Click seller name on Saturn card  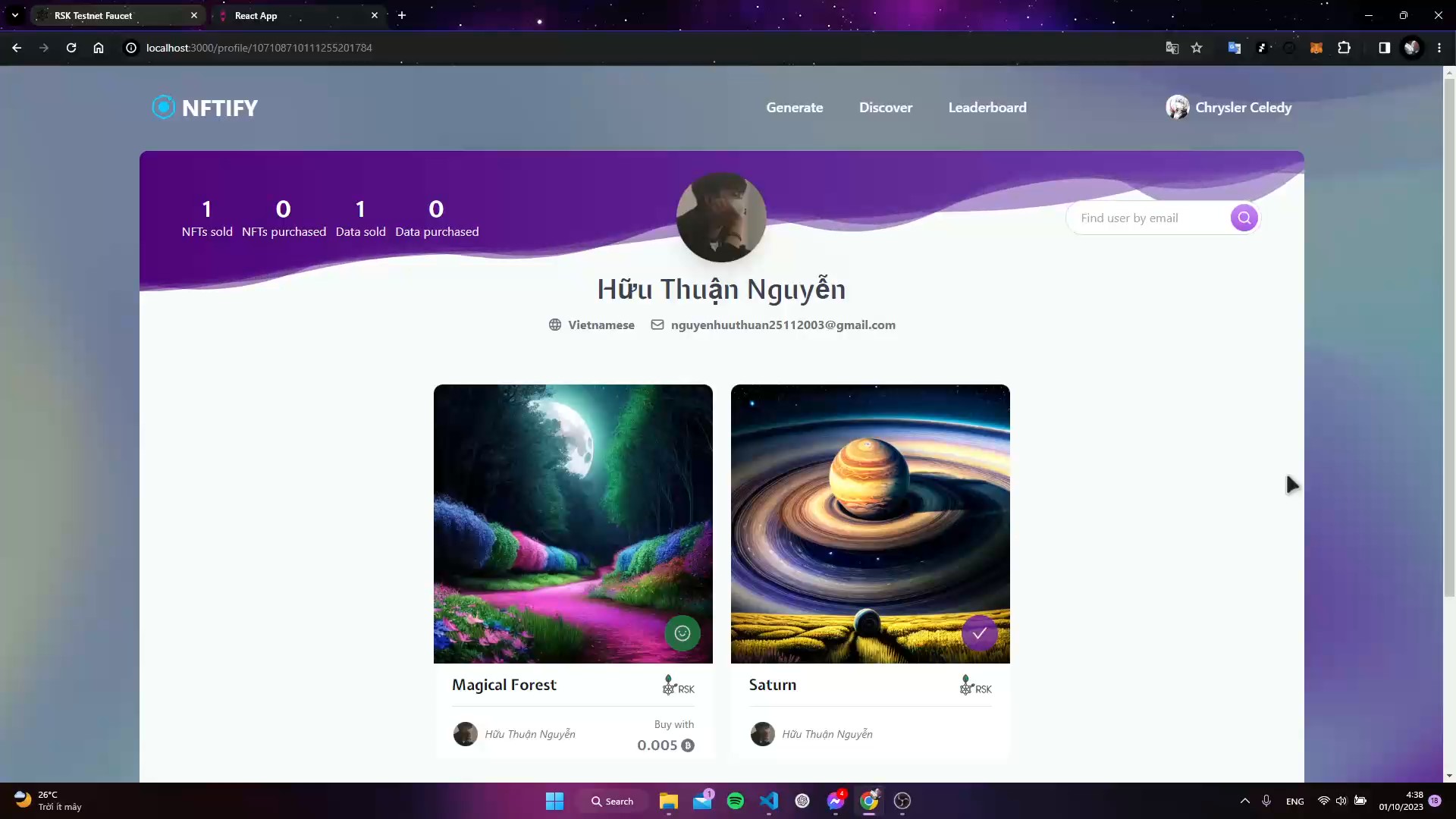tap(827, 734)
